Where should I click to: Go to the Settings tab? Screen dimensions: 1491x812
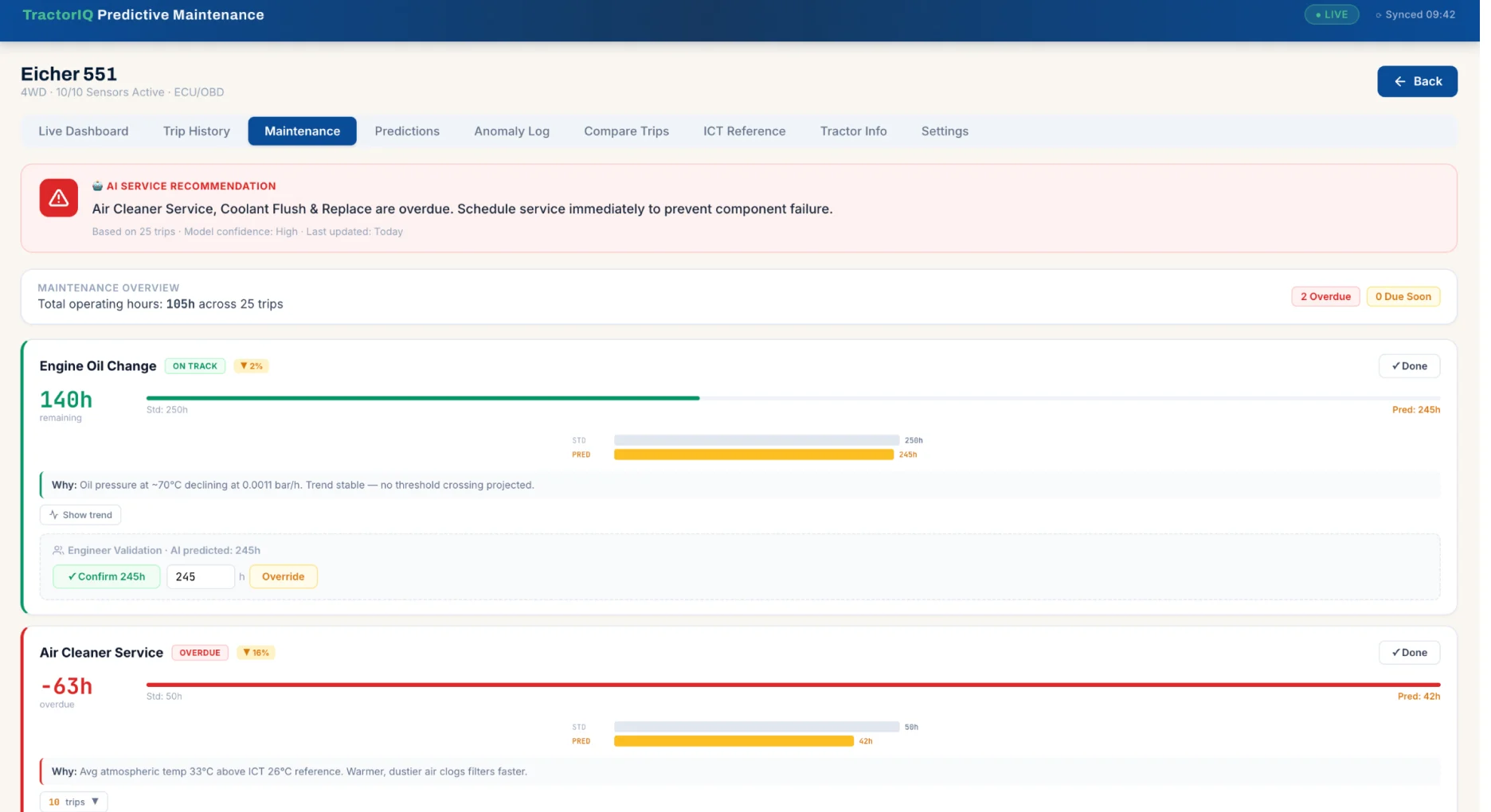(945, 131)
